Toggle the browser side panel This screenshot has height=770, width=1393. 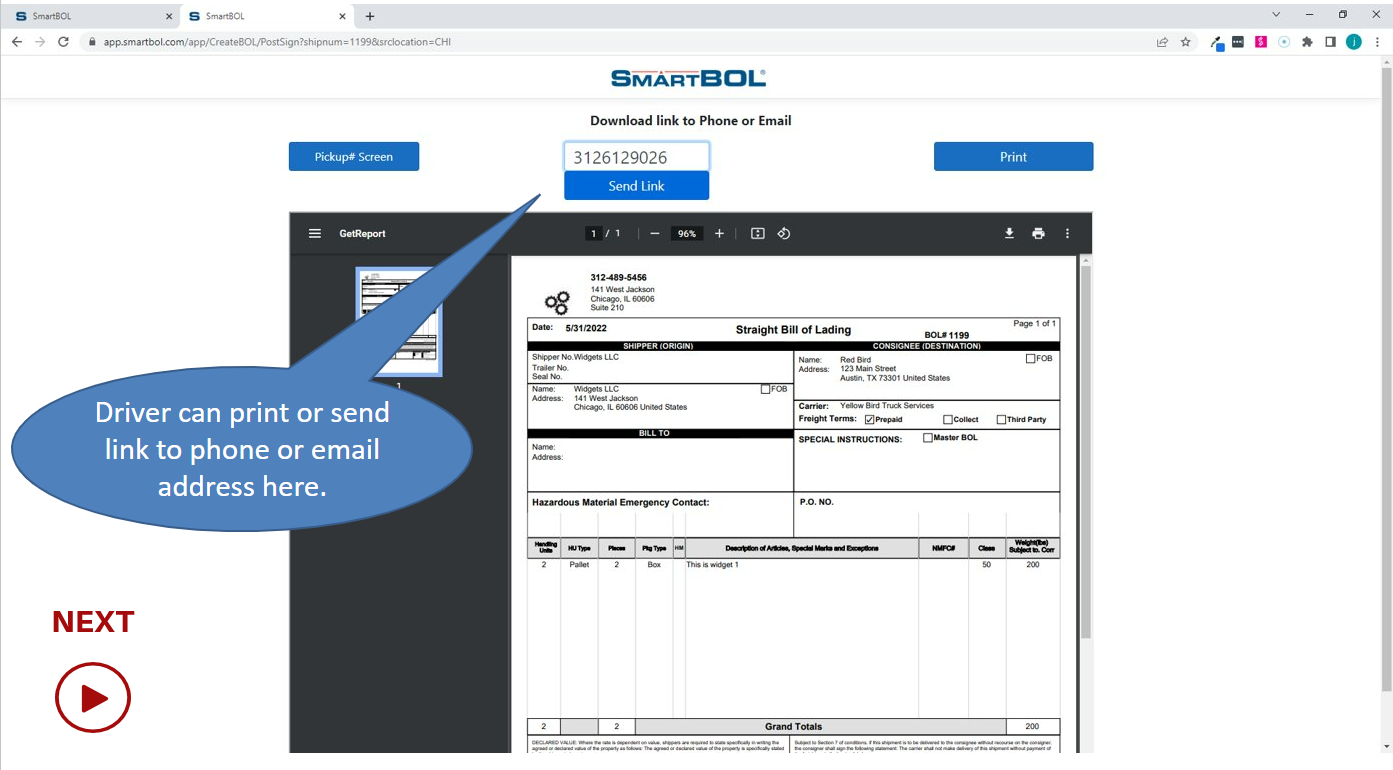(x=1330, y=42)
